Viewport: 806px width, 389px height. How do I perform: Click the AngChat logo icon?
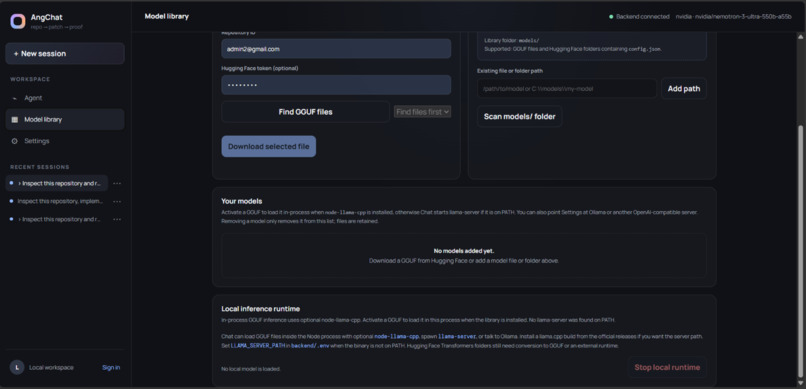pos(17,21)
